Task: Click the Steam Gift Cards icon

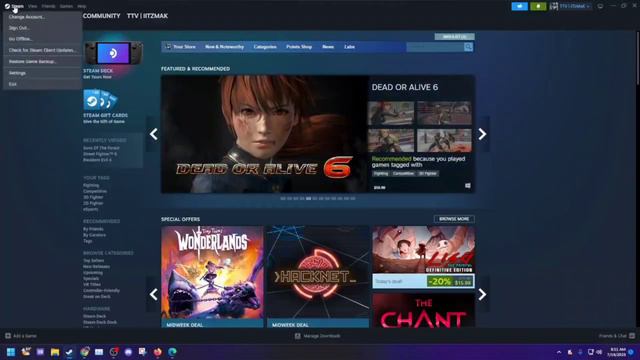Action: [x=100, y=100]
